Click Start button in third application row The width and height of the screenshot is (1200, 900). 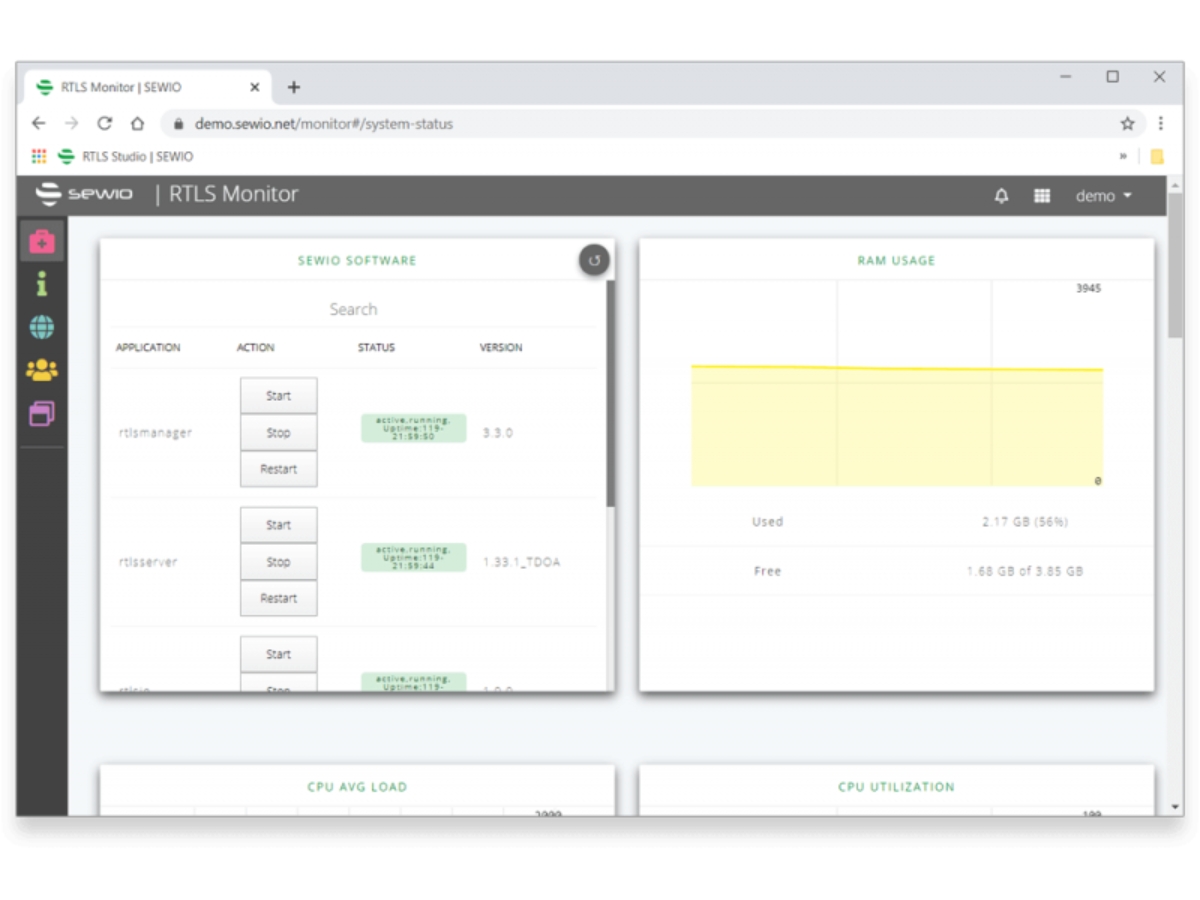click(x=278, y=654)
